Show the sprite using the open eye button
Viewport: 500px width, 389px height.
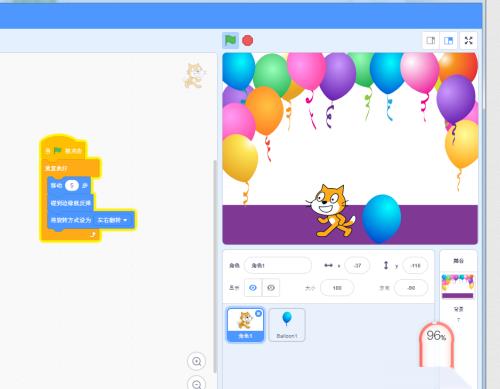(253, 288)
